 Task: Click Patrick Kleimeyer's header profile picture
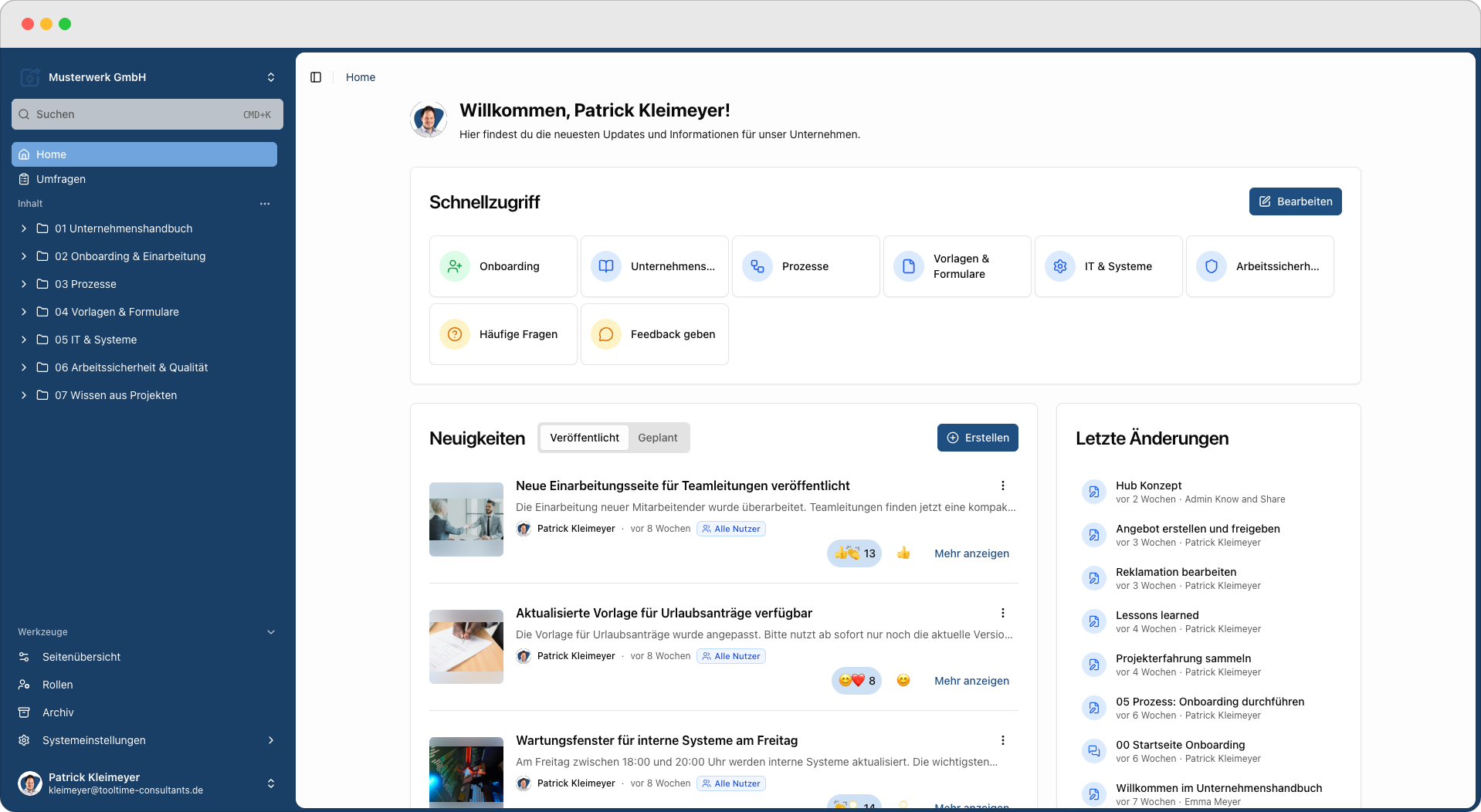point(429,120)
